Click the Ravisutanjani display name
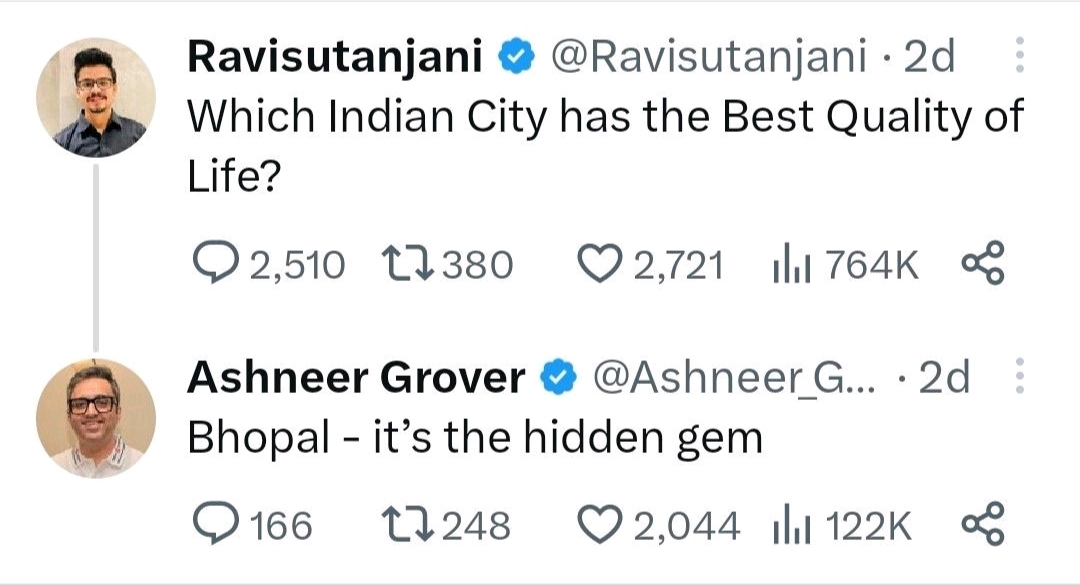1080x585 pixels. (x=335, y=59)
